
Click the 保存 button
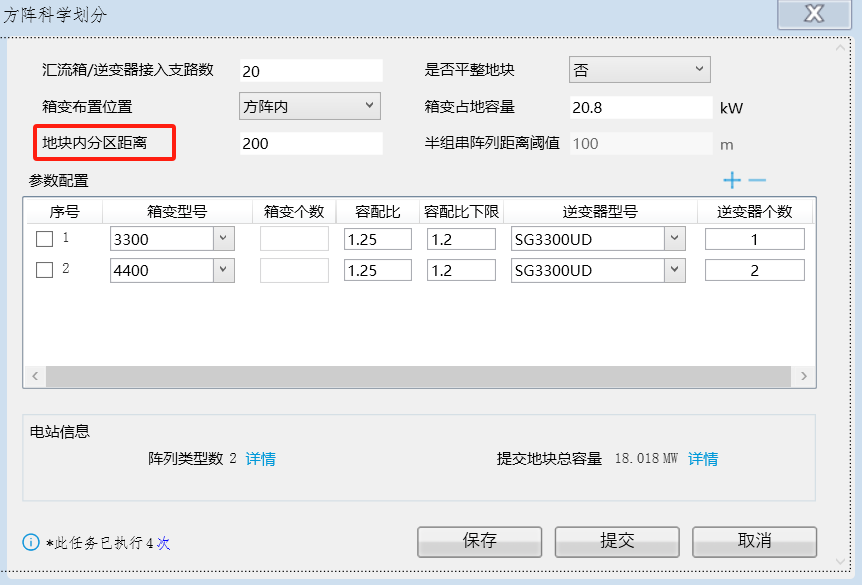tap(479, 541)
